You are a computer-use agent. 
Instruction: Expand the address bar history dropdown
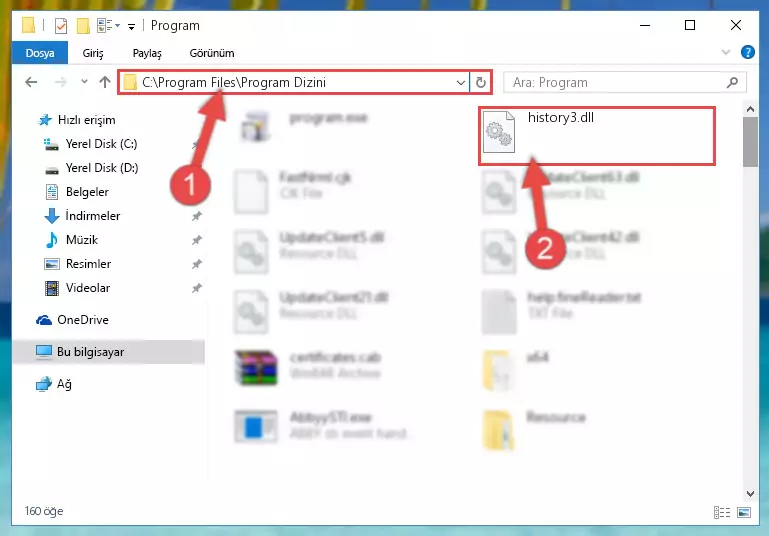coord(461,82)
